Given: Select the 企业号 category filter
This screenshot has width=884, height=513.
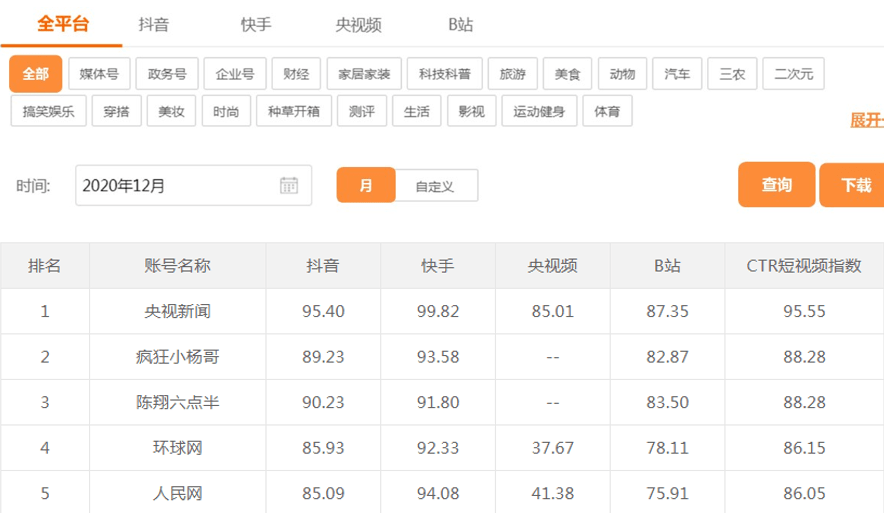Looking at the screenshot, I should point(235,74).
